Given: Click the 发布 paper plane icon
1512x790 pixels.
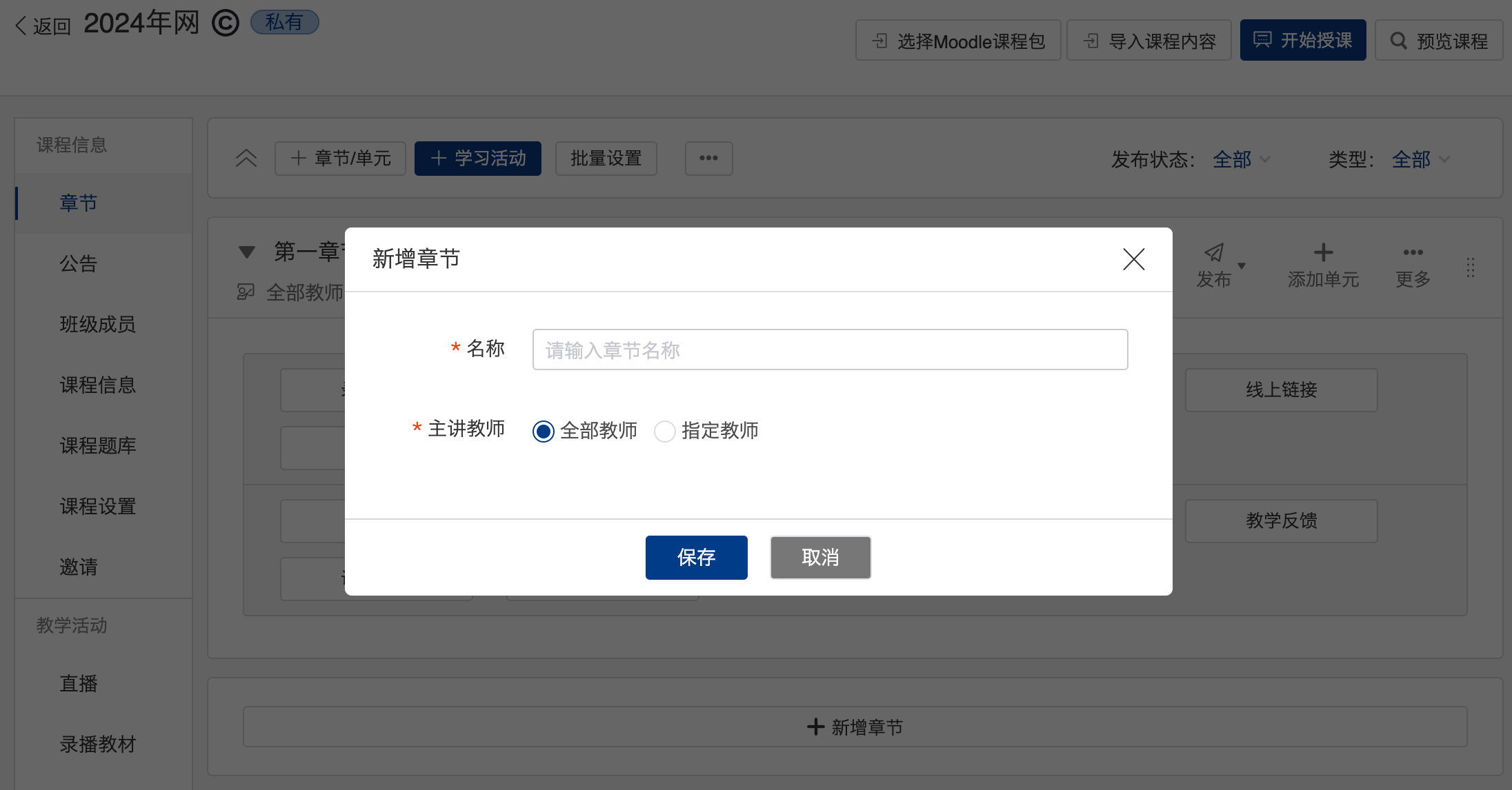Looking at the screenshot, I should click(x=1214, y=253).
